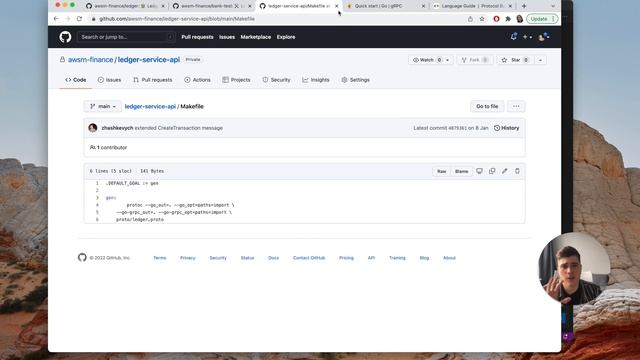Open the API footer link
The height and width of the screenshot is (360, 640).
[x=371, y=258]
